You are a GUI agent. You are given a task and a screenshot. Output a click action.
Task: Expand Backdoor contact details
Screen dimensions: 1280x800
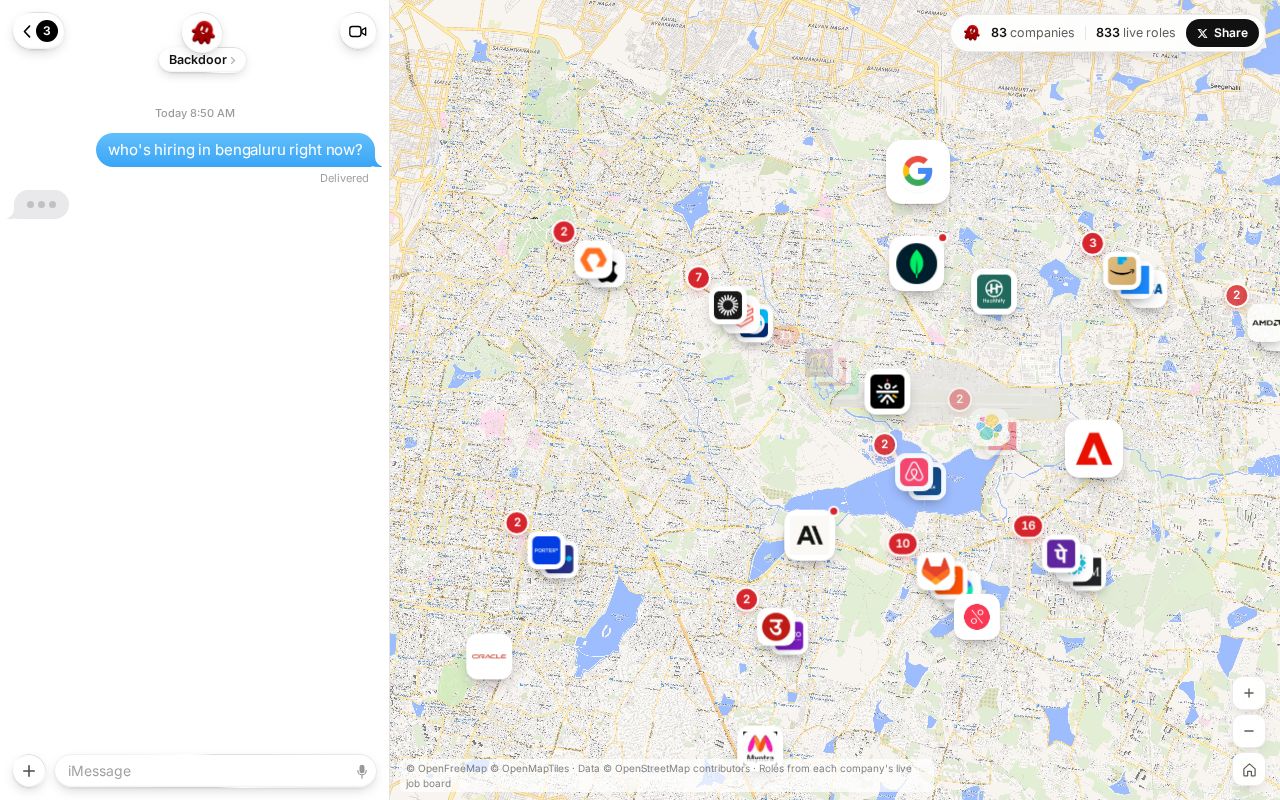[x=202, y=60]
